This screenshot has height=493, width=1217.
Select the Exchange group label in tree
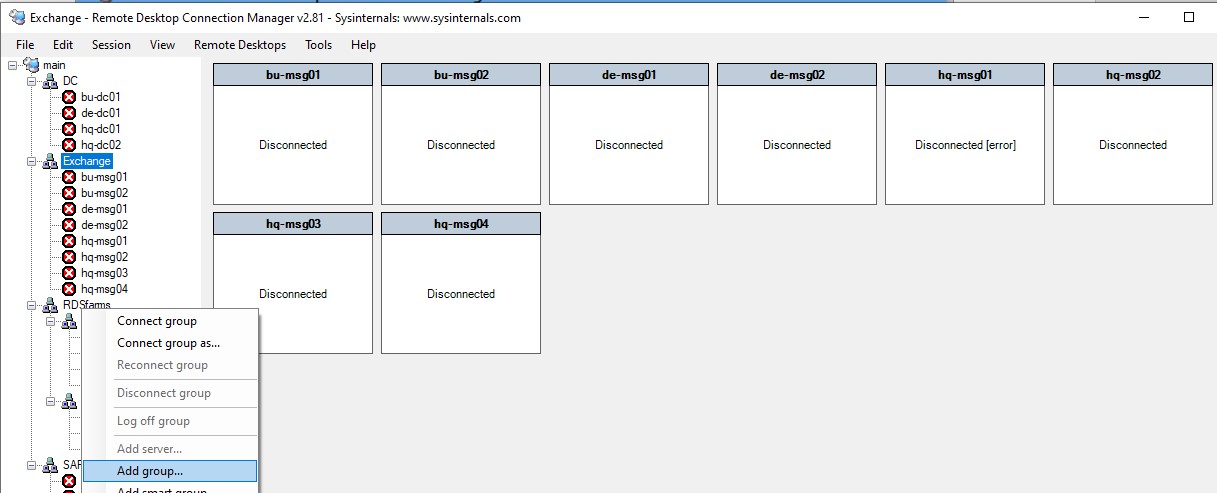pyautogui.click(x=87, y=161)
